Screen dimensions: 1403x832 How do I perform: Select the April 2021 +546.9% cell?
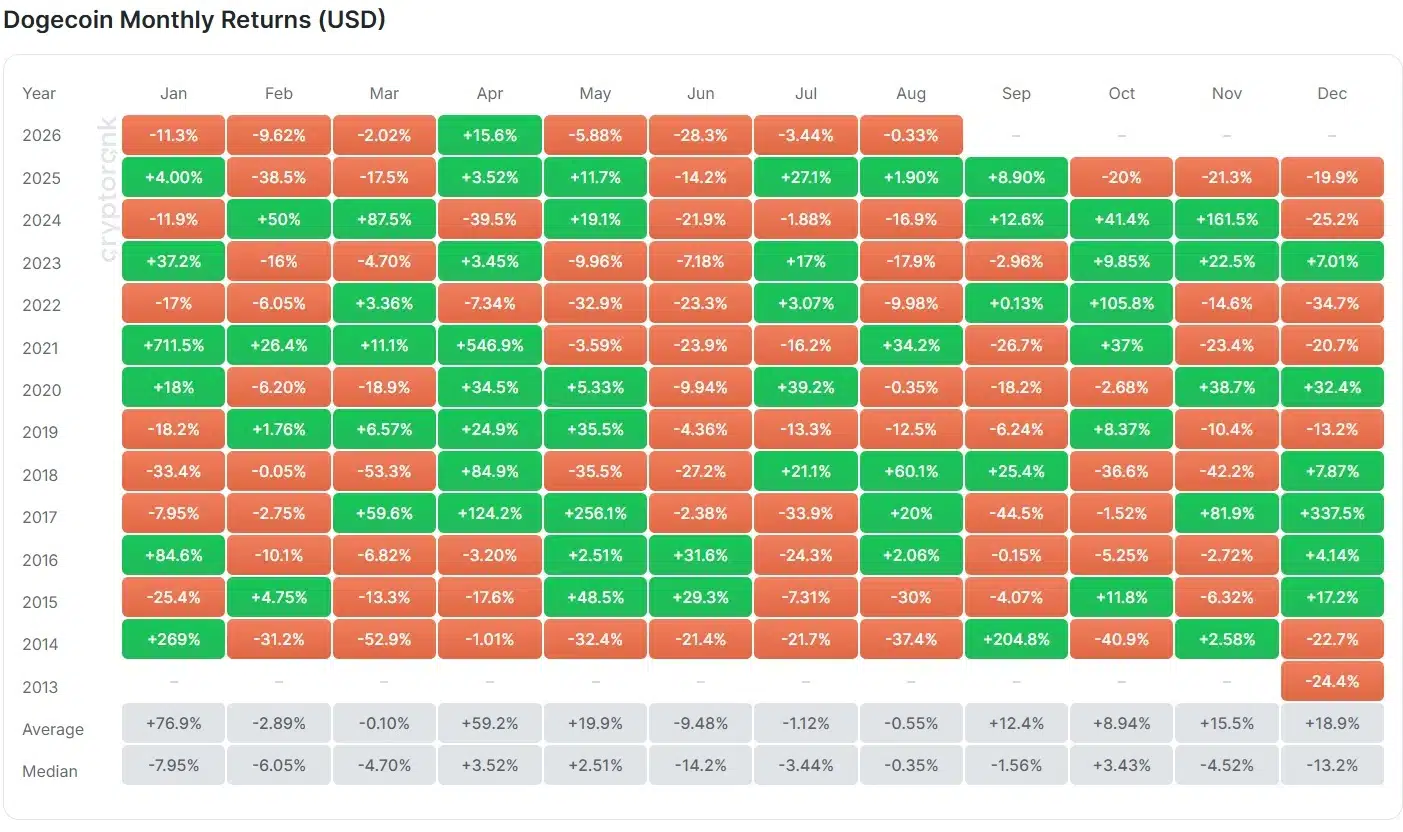pyautogui.click(x=490, y=345)
